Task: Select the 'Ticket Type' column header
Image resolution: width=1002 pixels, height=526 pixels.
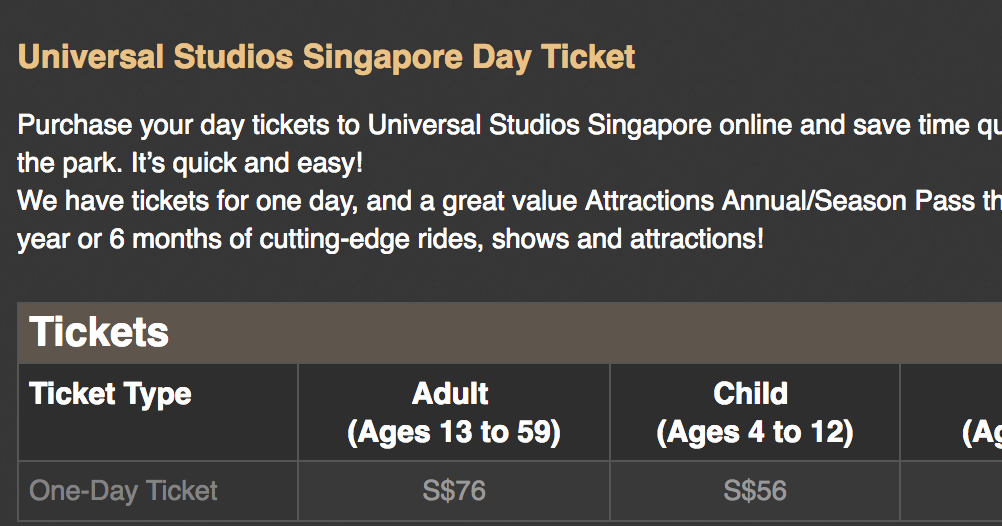Action: pos(110,394)
